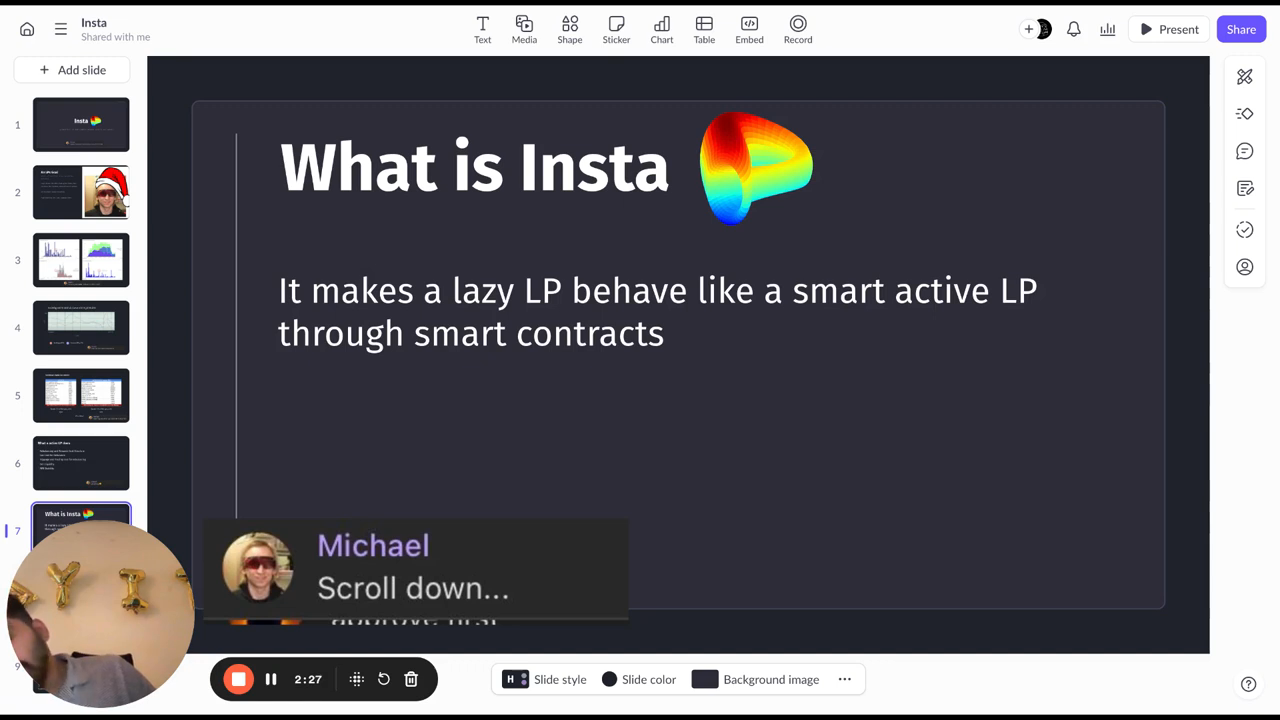Open the Record tool
This screenshot has height=720, width=1280.
(x=798, y=30)
